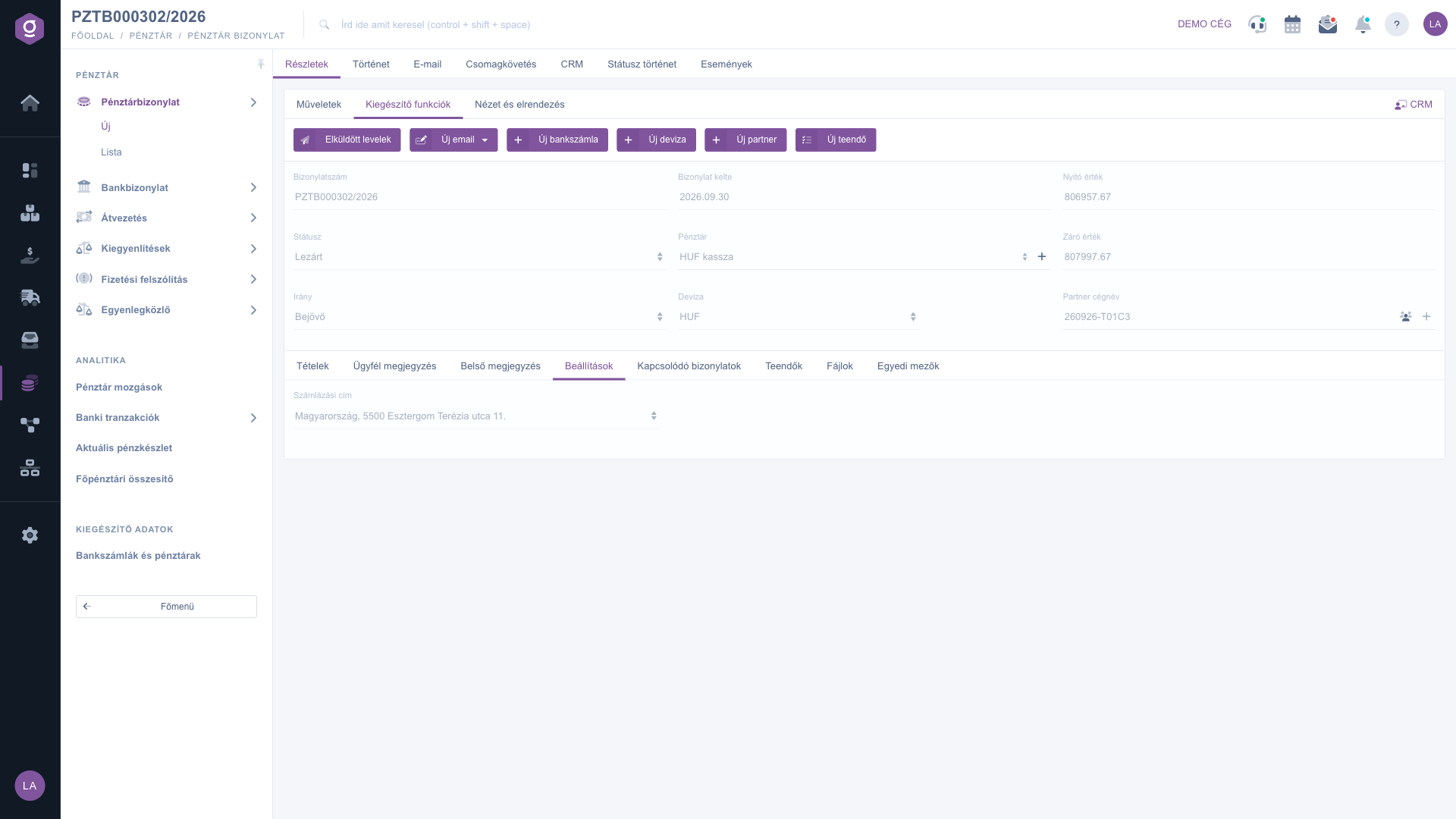Add new Pénztár with plus icon
The image size is (1456, 819).
[x=1042, y=257]
